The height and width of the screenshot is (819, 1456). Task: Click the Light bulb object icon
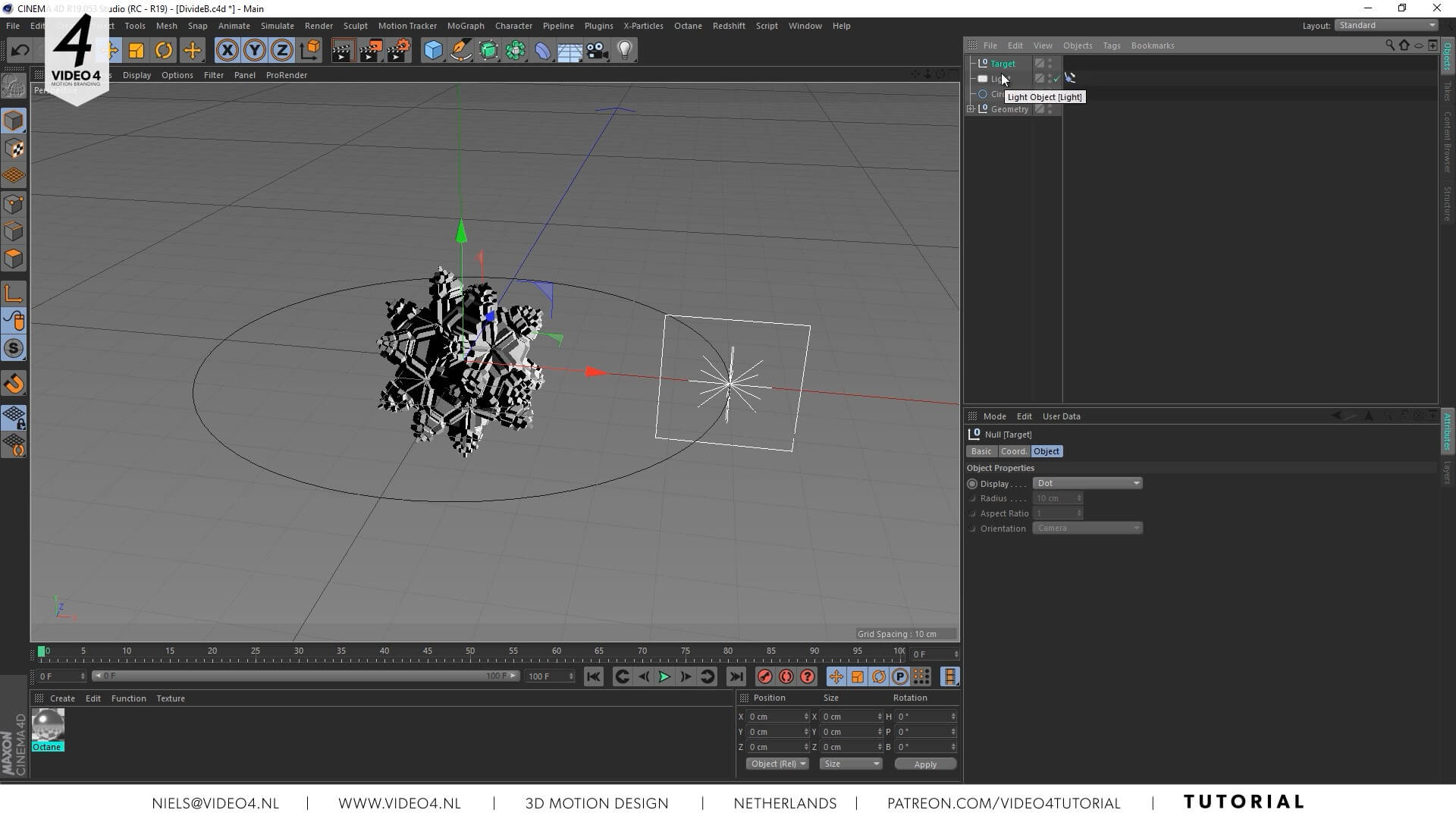tap(624, 51)
